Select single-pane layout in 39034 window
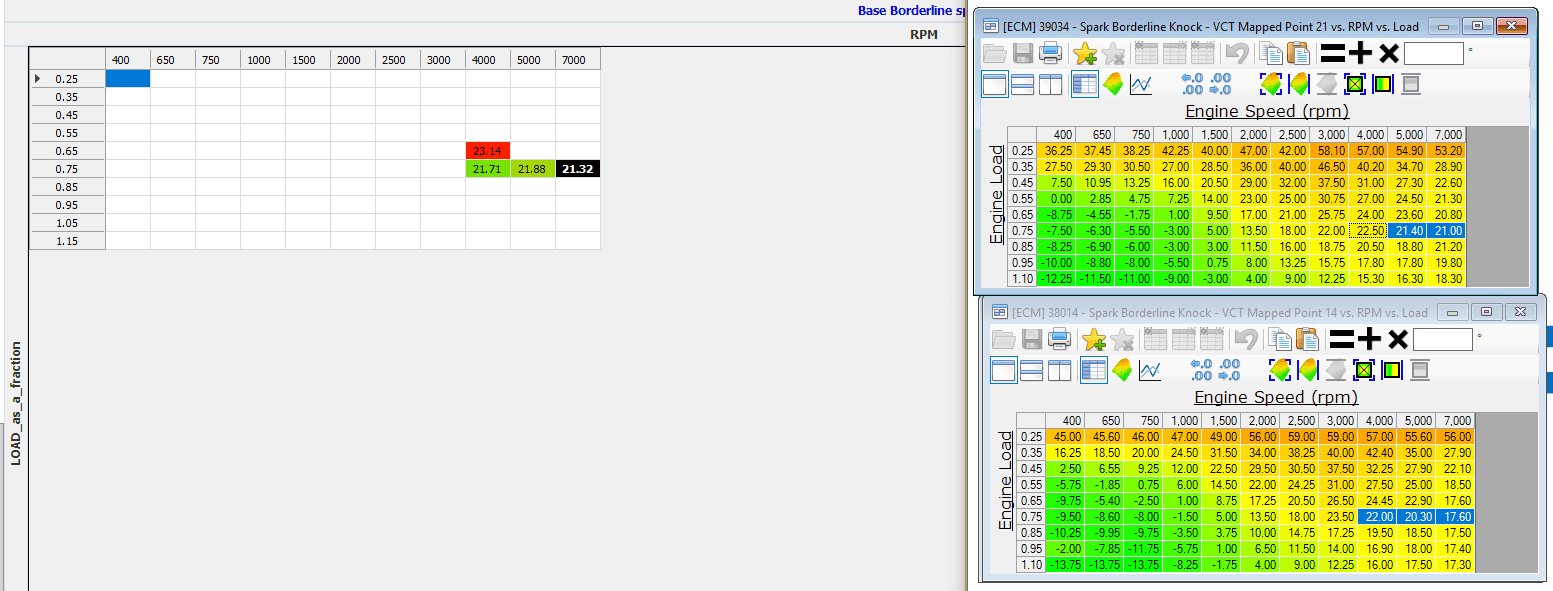Screen dimensions: 1553x591 pyautogui.click(x=995, y=85)
